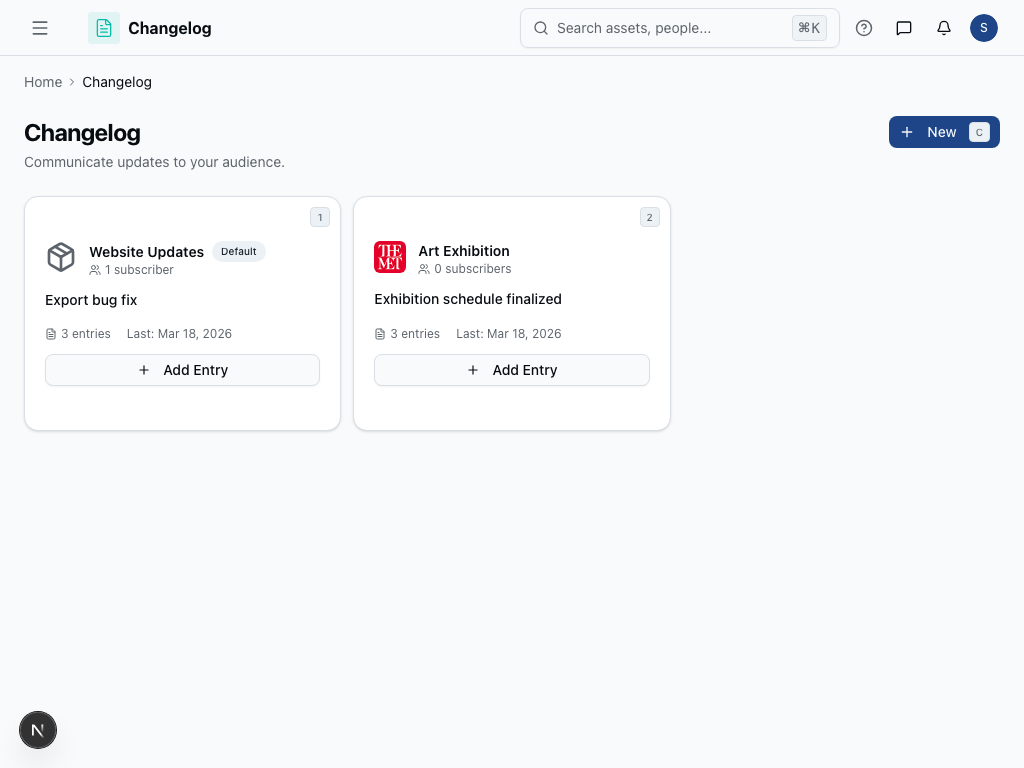1024x768 pixels.
Task: Add Entry to Website Updates changelog
Action: tap(182, 370)
